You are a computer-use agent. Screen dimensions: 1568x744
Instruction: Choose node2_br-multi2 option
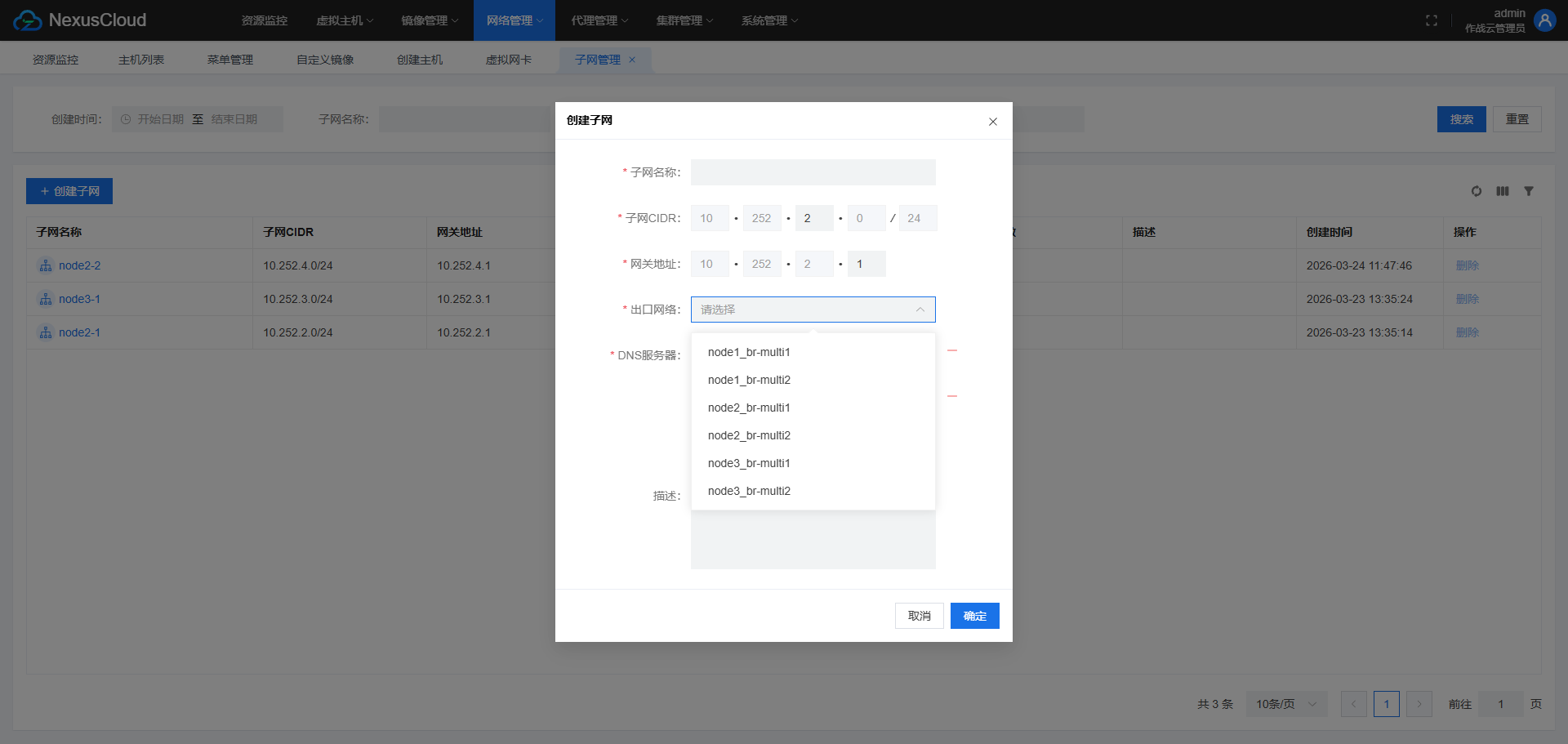pos(749,435)
